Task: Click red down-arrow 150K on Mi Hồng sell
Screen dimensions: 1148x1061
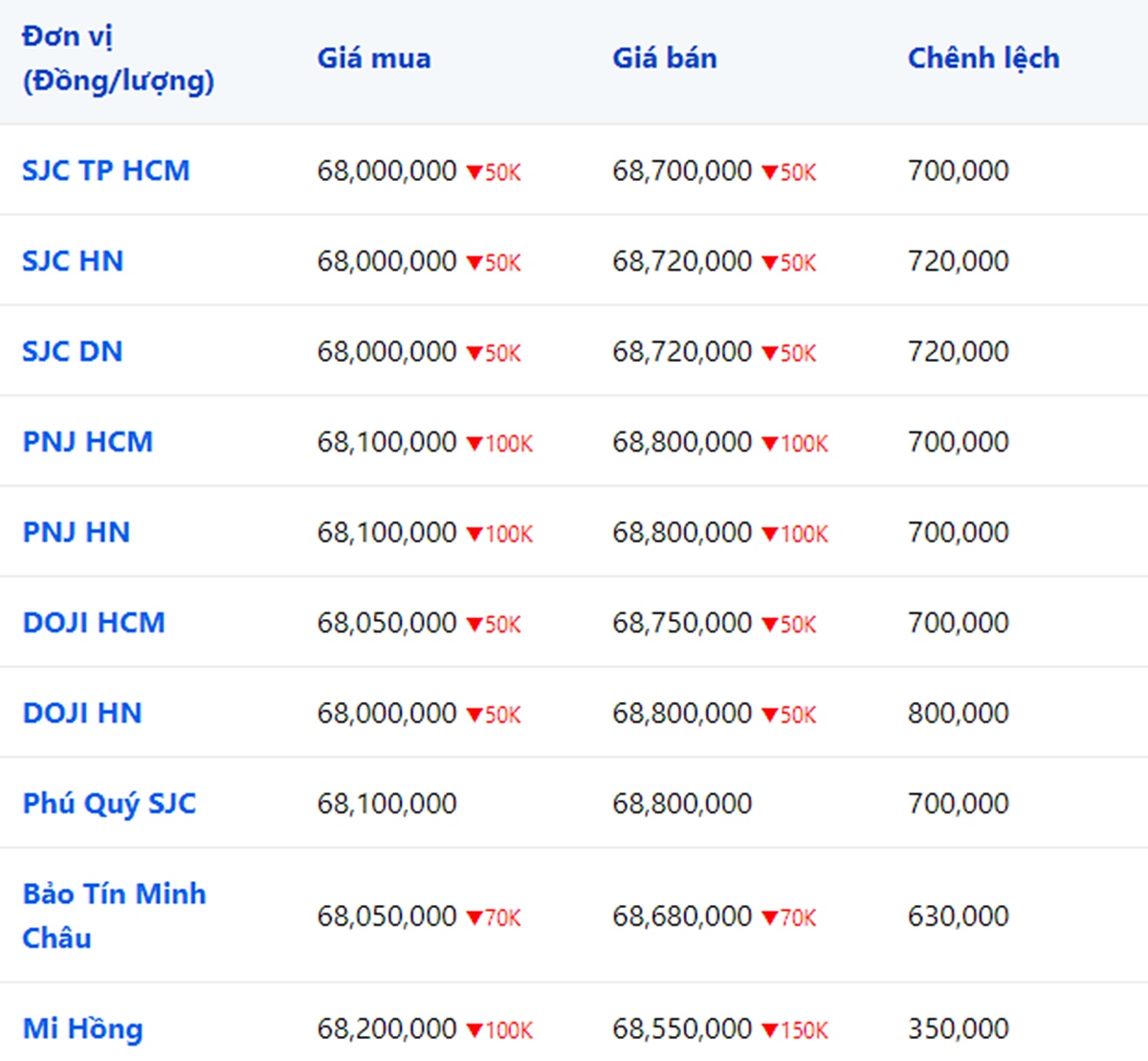Action: [795, 1030]
